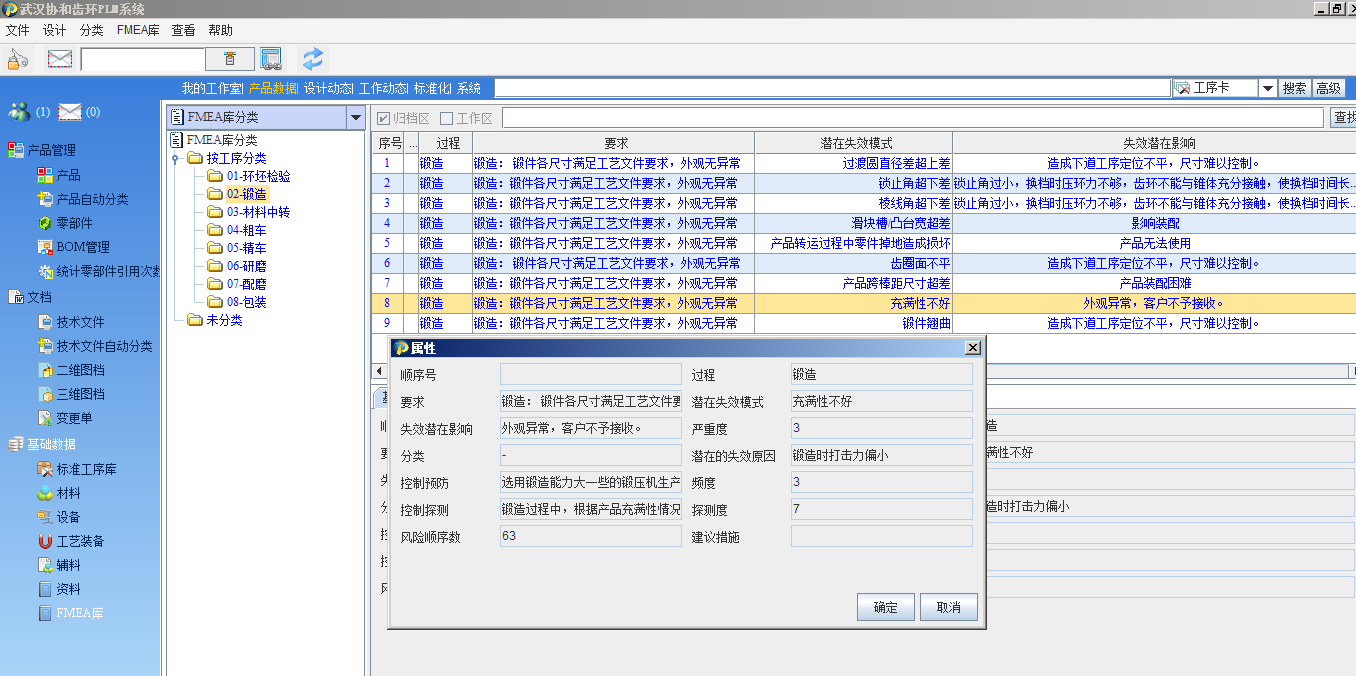Click the lock and key toolbar icon
The height and width of the screenshot is (676, 1356).
click(18, 59)
